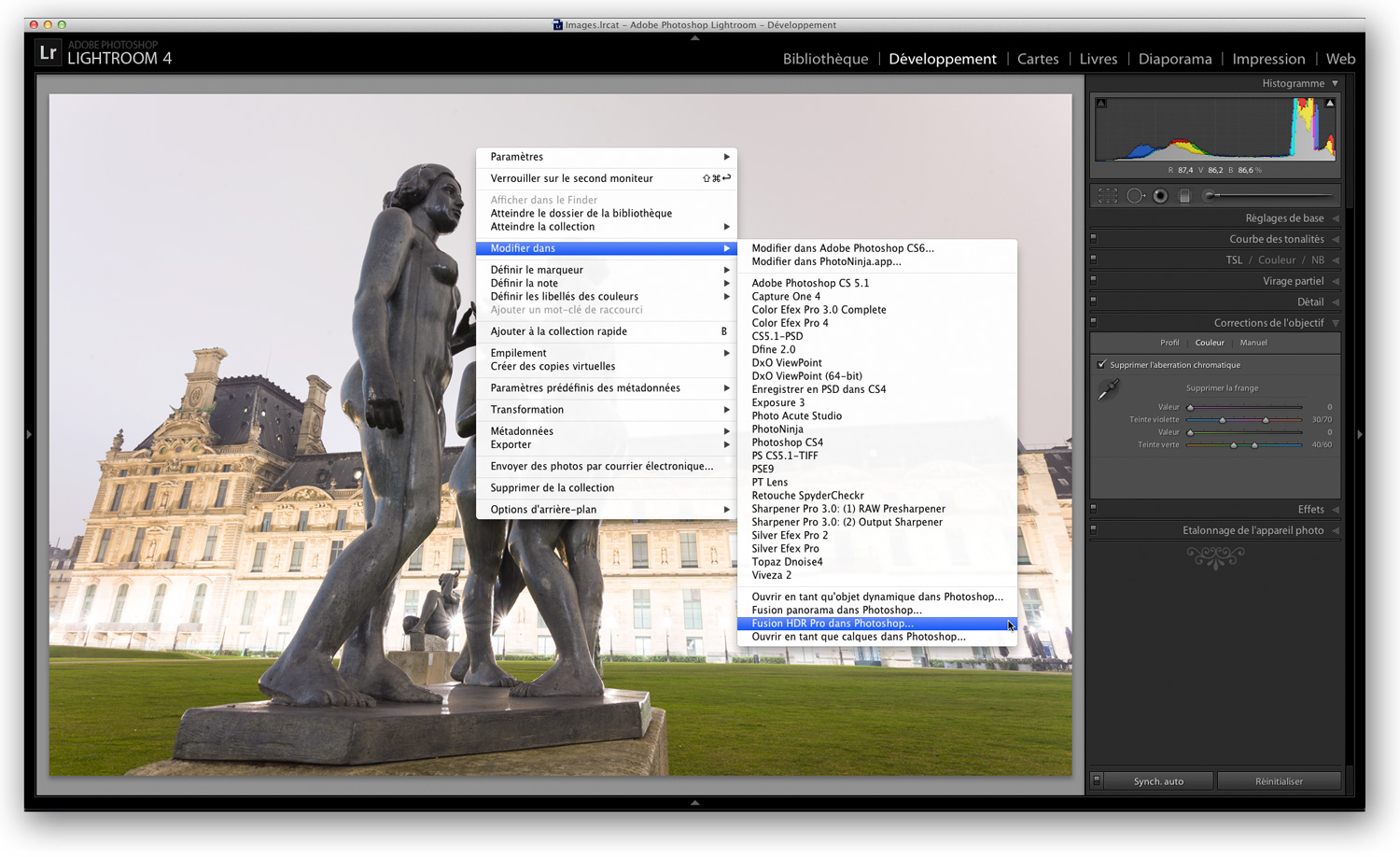Select the Graduated filter tool
1400x857 pixels.
(1184, 196)
